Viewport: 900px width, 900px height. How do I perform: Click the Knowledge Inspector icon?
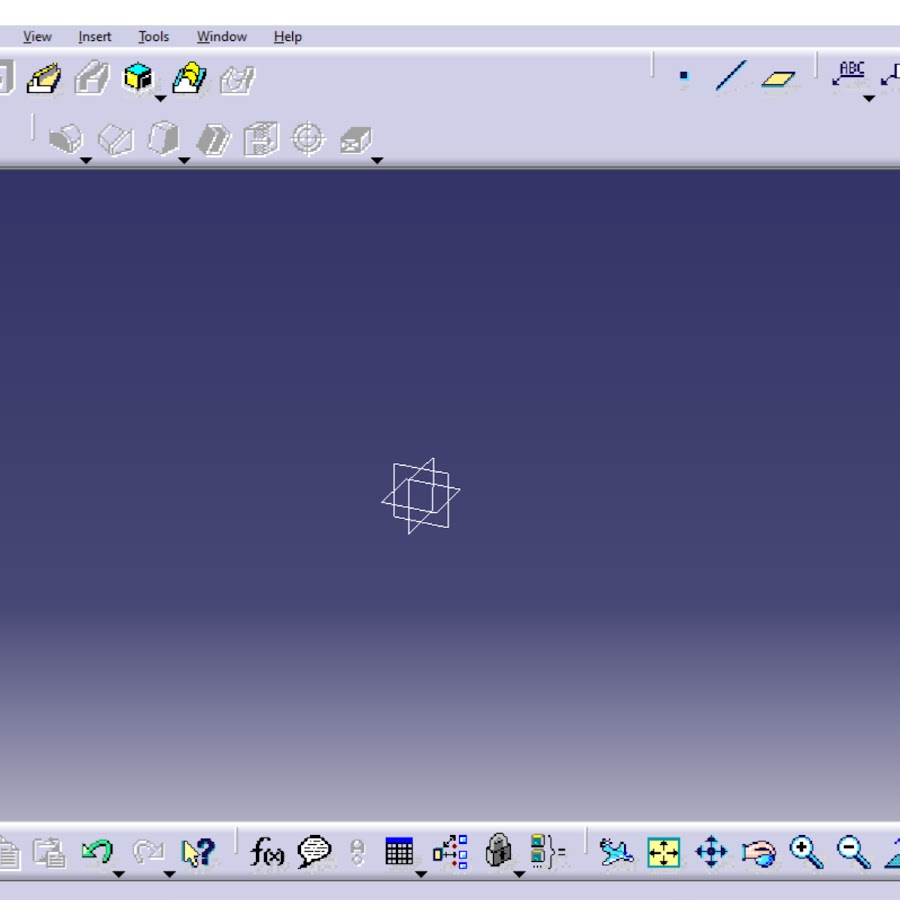pos(450,851)
